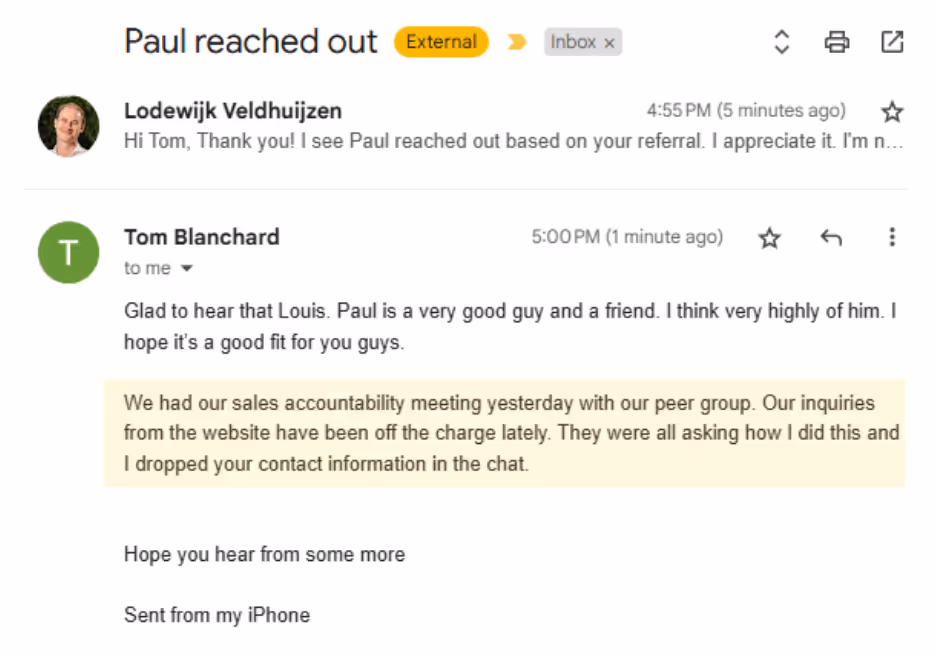Click the Inbox label chip
The width and height of the screenshot is (936, 658).
[573, 42]
